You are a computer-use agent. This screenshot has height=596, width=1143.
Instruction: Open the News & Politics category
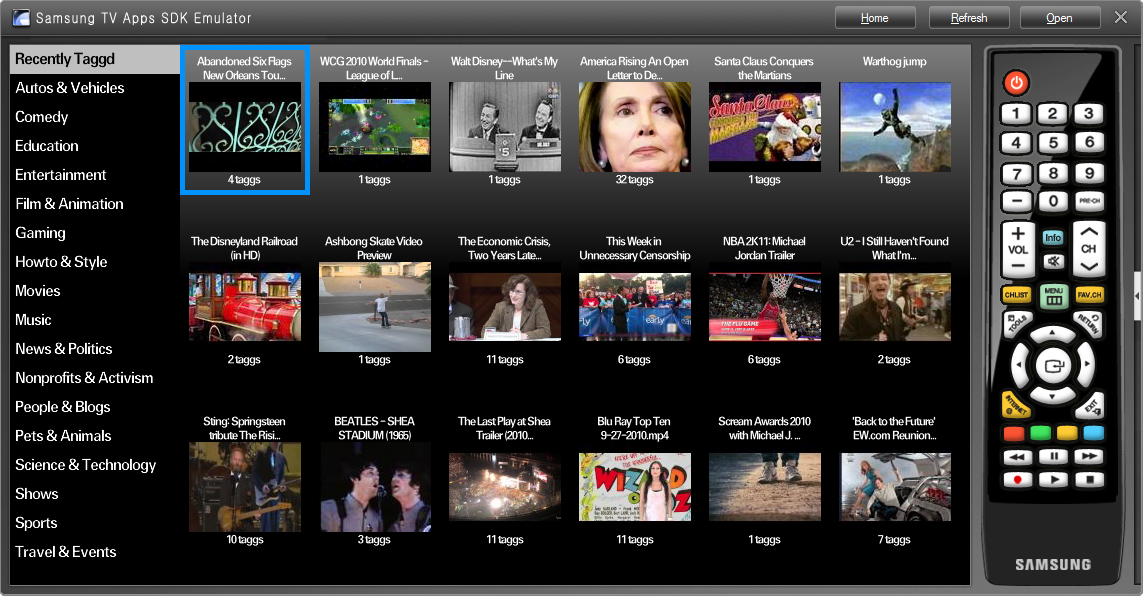[64, 349]
